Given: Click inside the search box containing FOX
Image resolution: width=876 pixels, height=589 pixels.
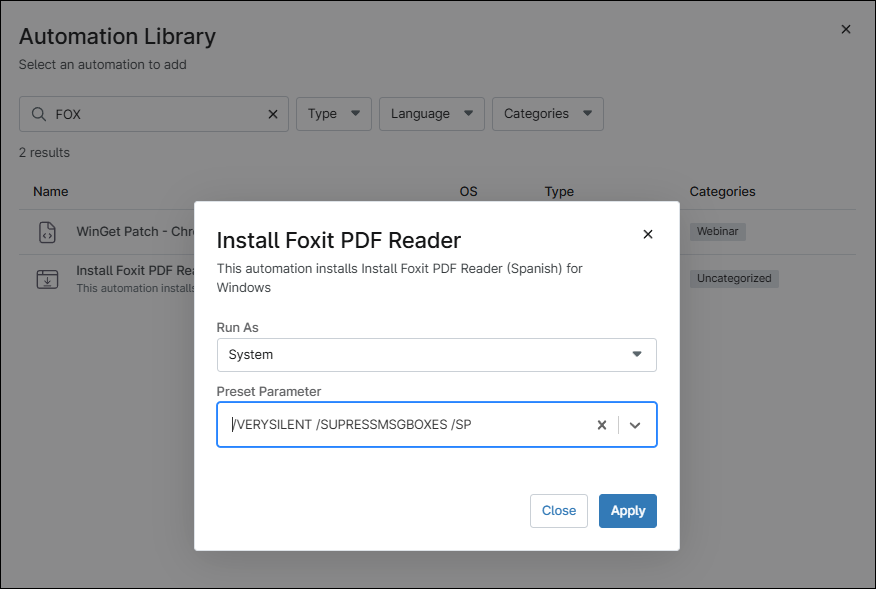Looking at the screenshot, I should 150,113.
